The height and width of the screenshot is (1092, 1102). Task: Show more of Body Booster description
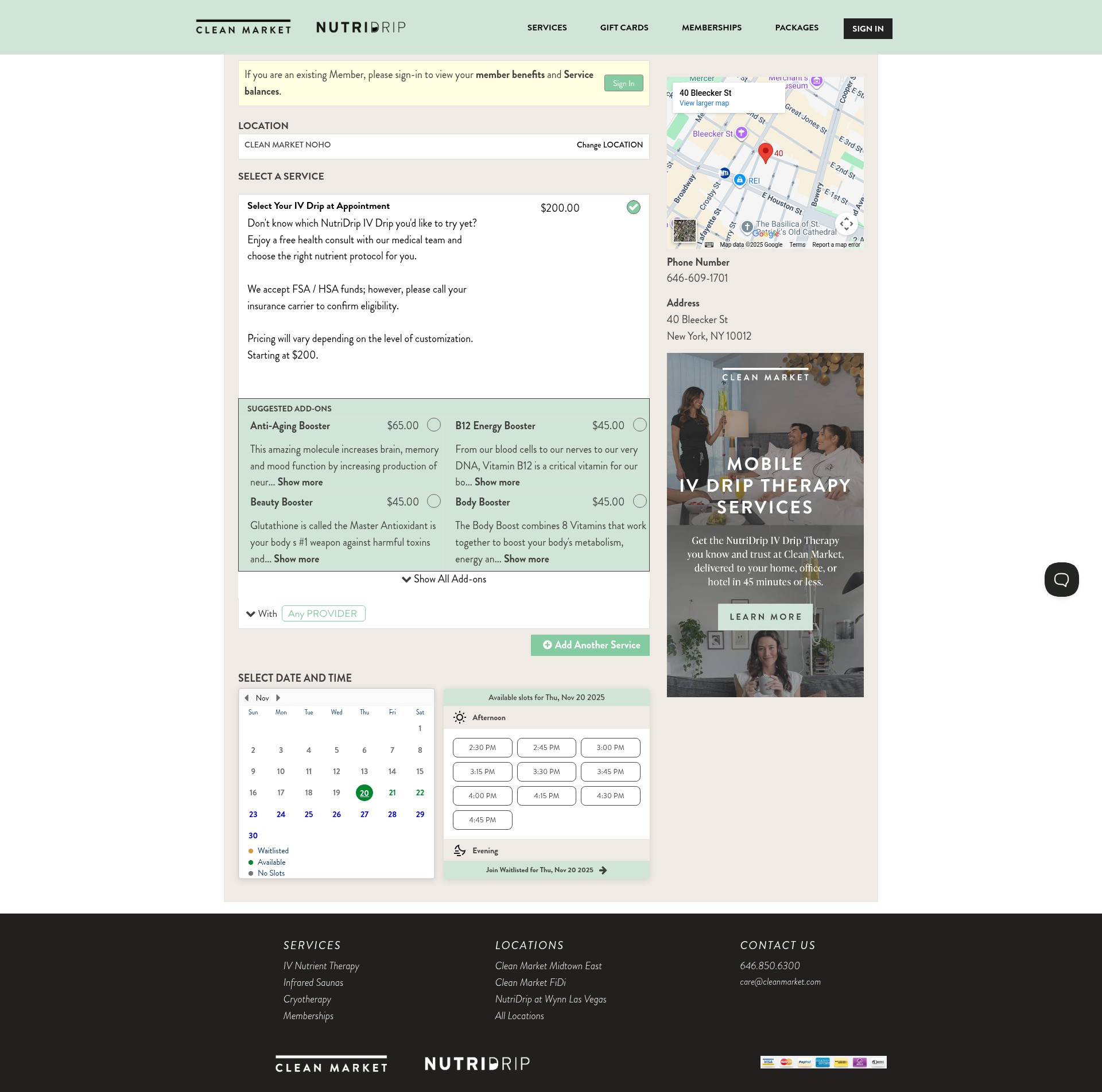[526, 559]
